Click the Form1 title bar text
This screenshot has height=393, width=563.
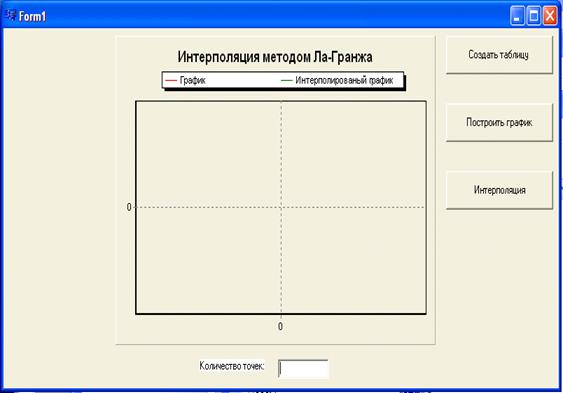point(32,16)
